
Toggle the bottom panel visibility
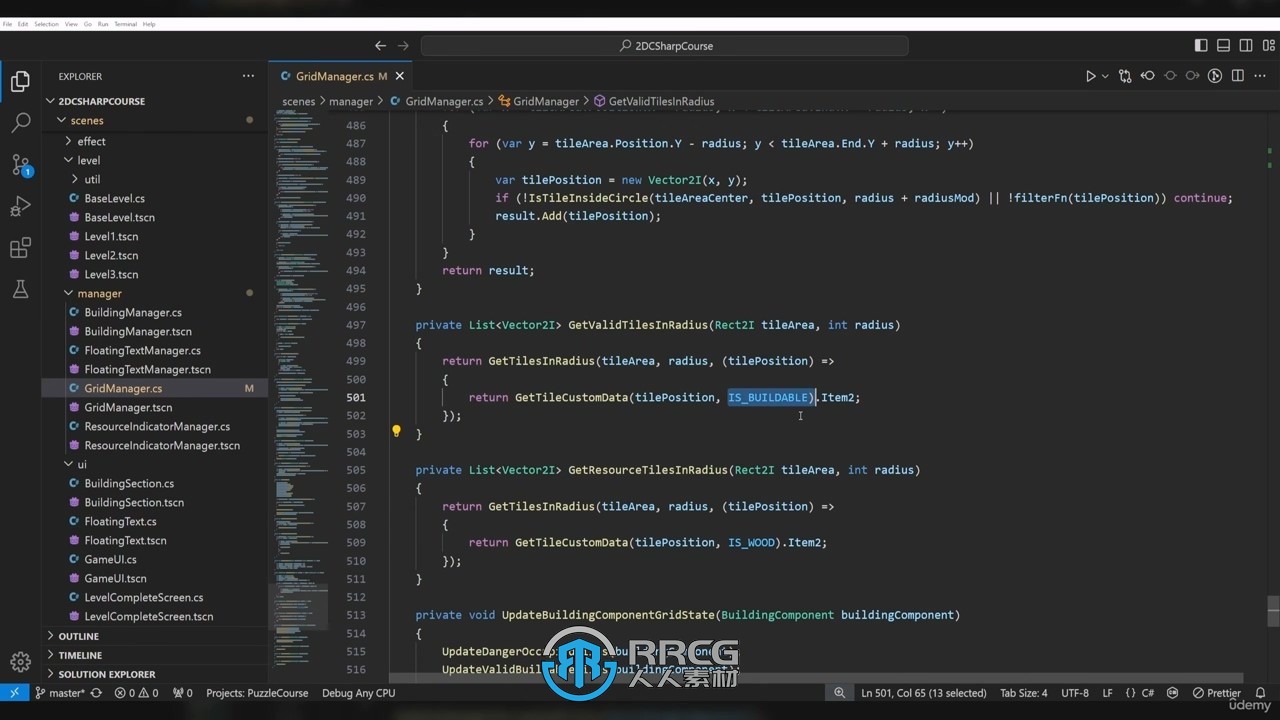pos(1223,46)
